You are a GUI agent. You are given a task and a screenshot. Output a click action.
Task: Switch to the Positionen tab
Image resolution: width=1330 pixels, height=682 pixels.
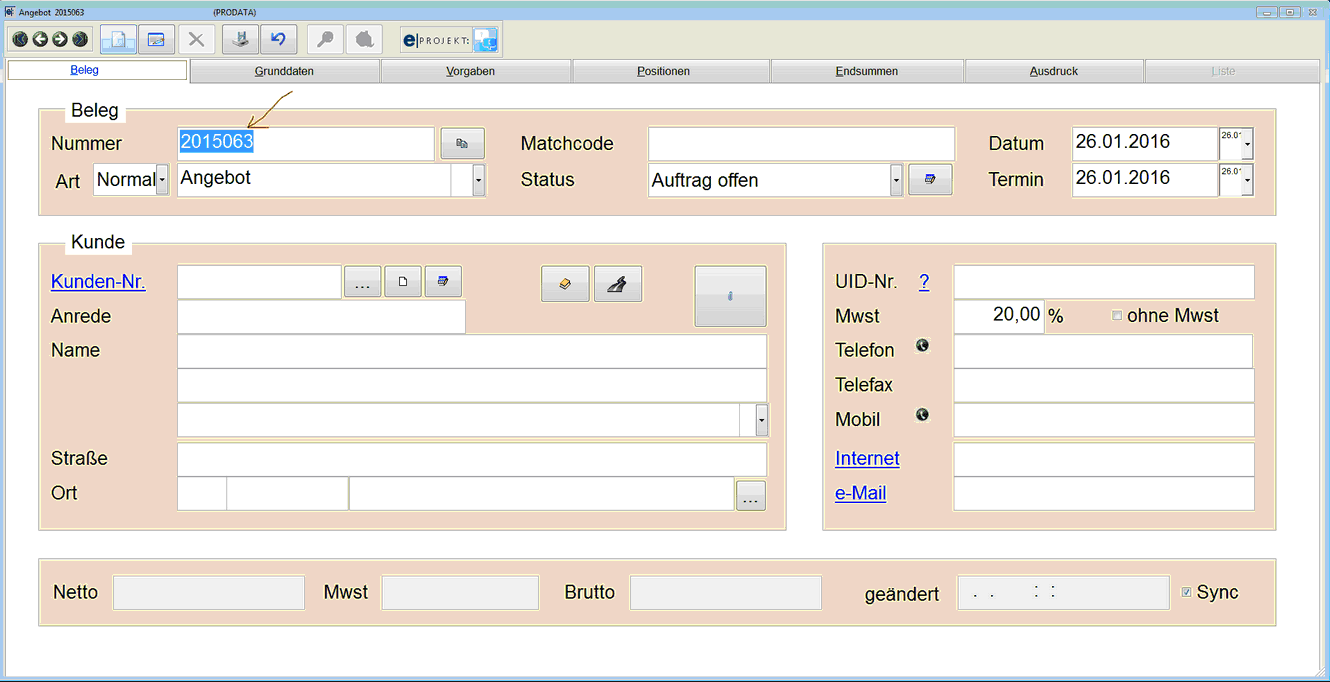click(663, 71)
